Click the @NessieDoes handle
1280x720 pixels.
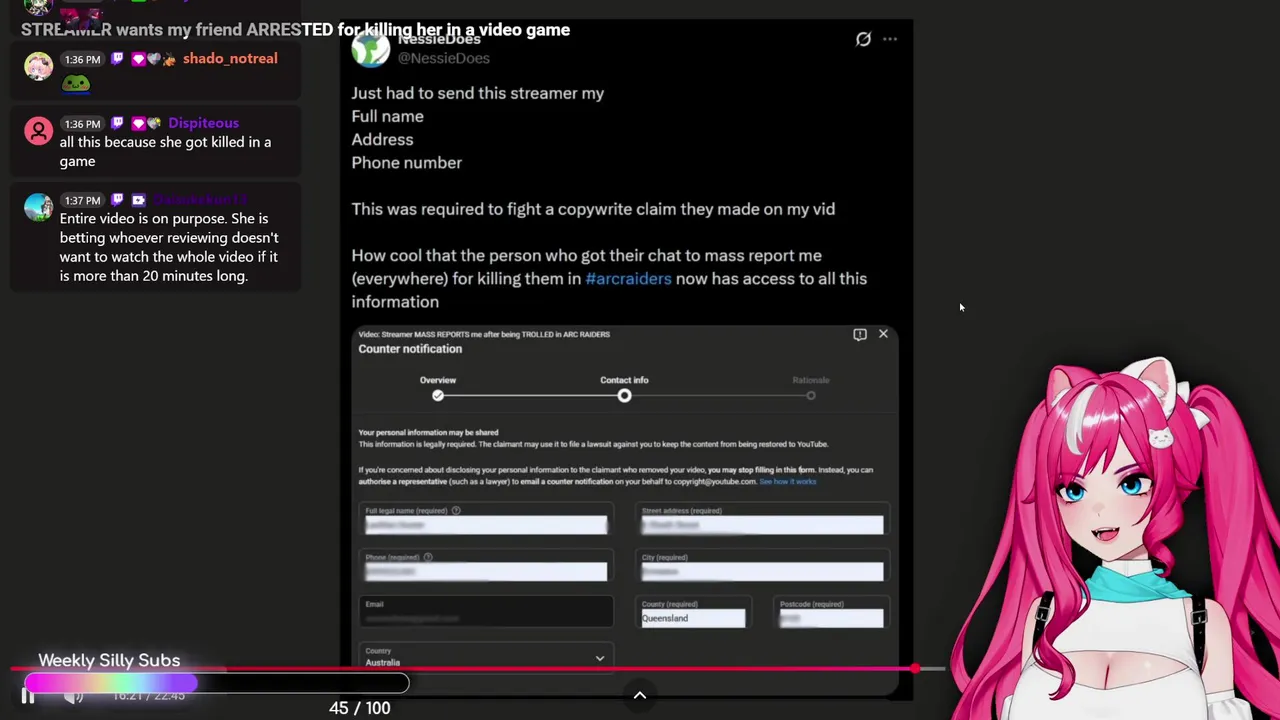pos(444,58)
